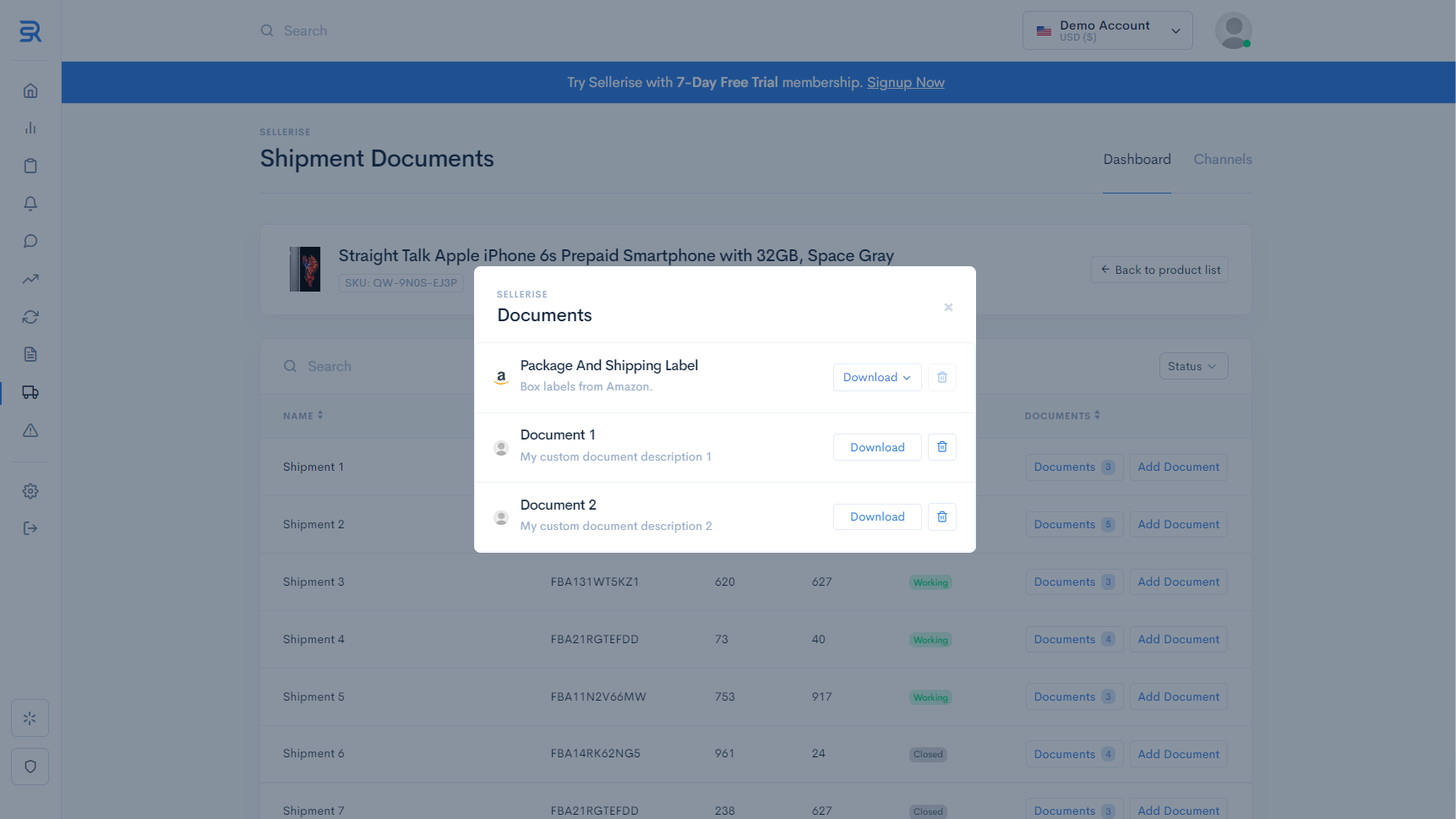Open Documents for Shipment 1
This screenshot has height=819, width=1456.
pyautogui.click(x=1074, y=467)
